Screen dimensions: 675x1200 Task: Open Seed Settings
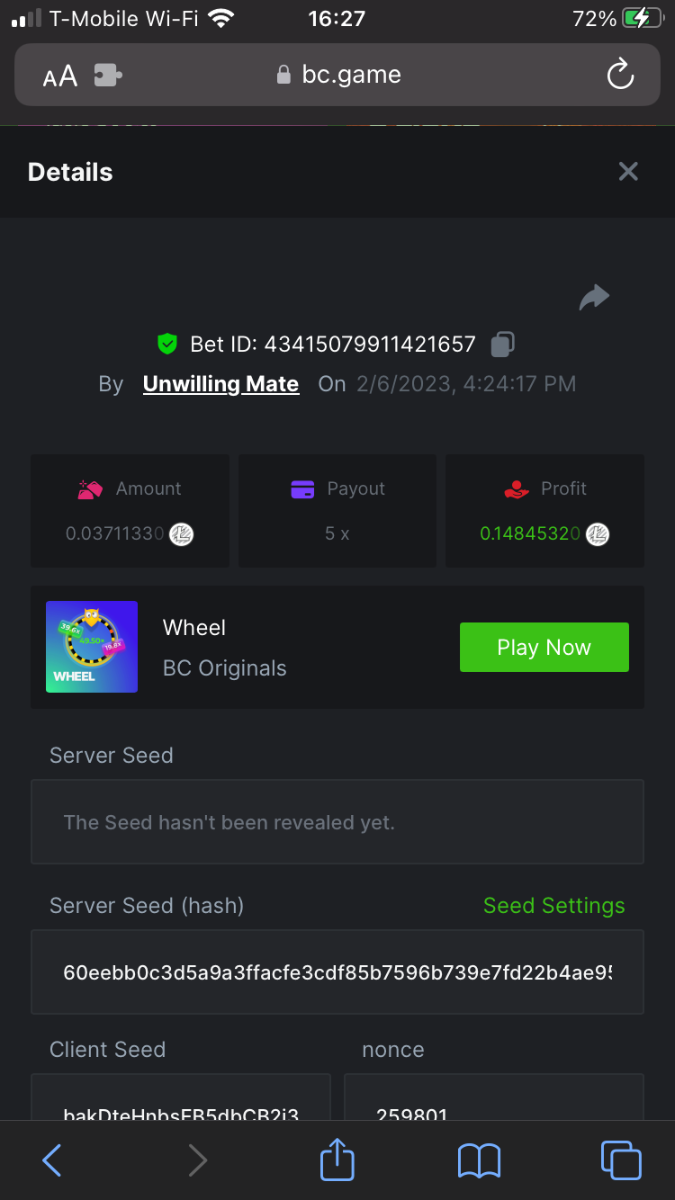click(x=554, y=906)
